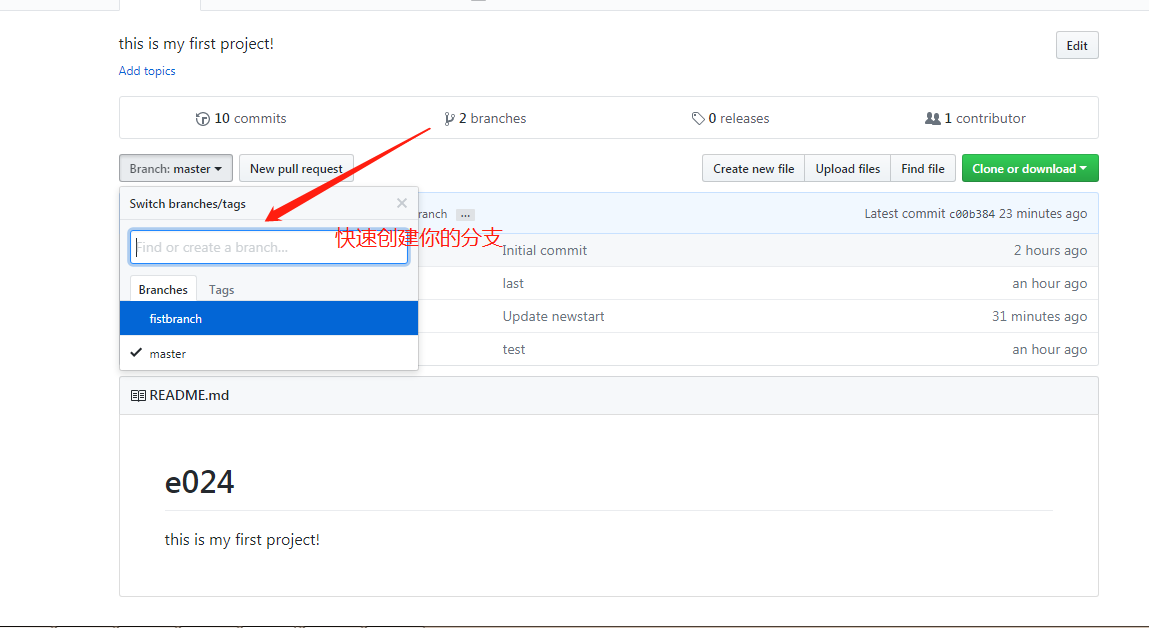
Task: Click the New pull request button
Action: 296,169
